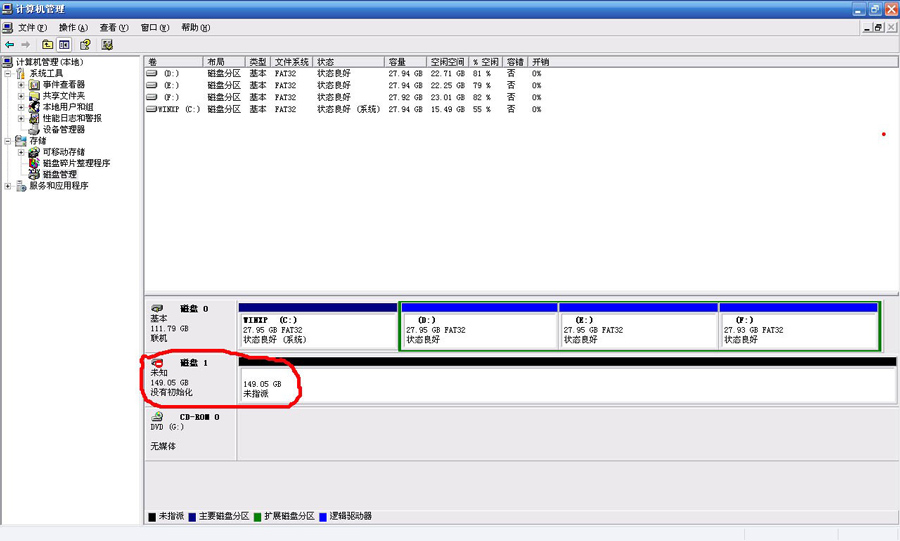Sort by the 容量 column header

(397, 62)
